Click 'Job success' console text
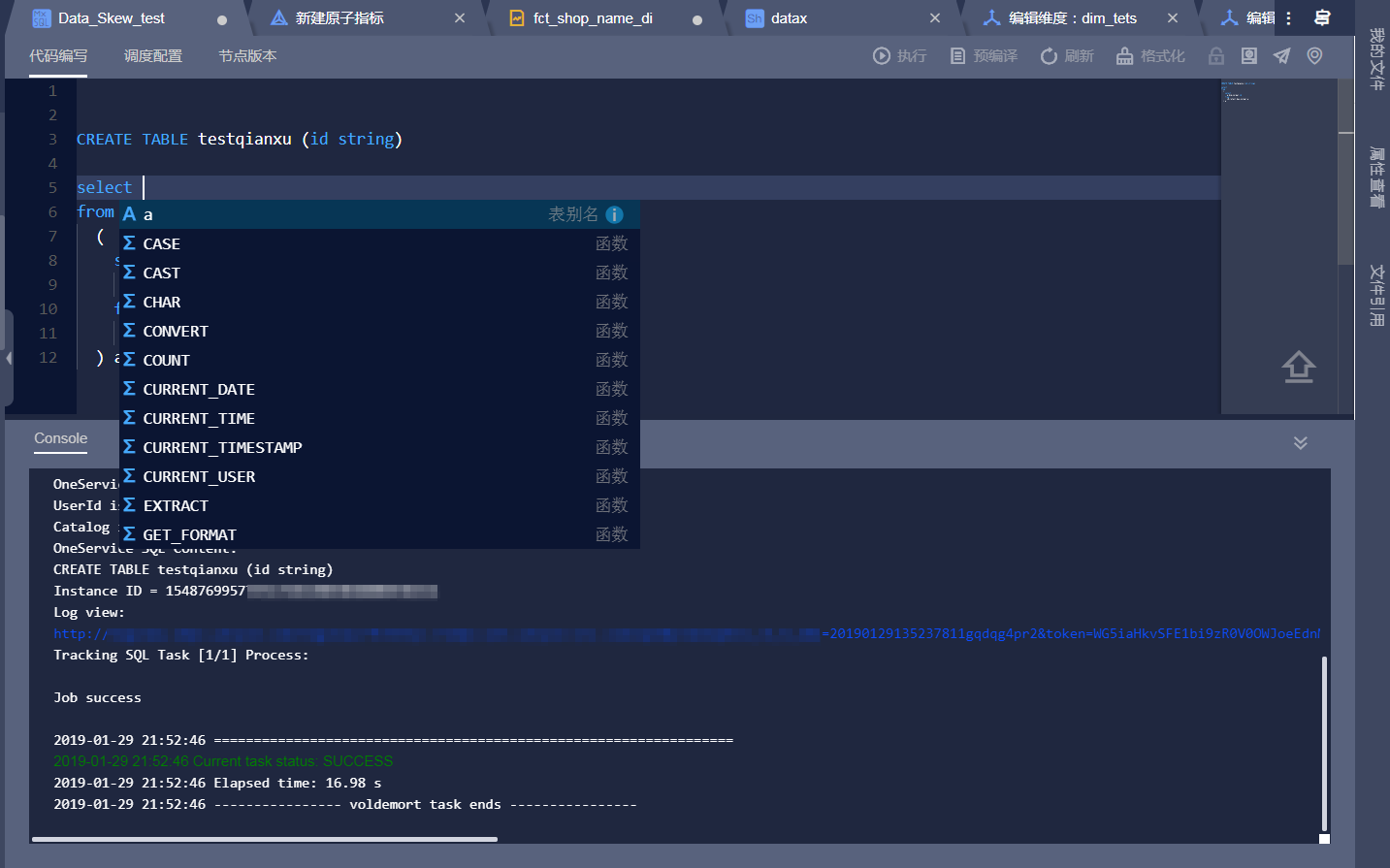 (x=97, y=697)
